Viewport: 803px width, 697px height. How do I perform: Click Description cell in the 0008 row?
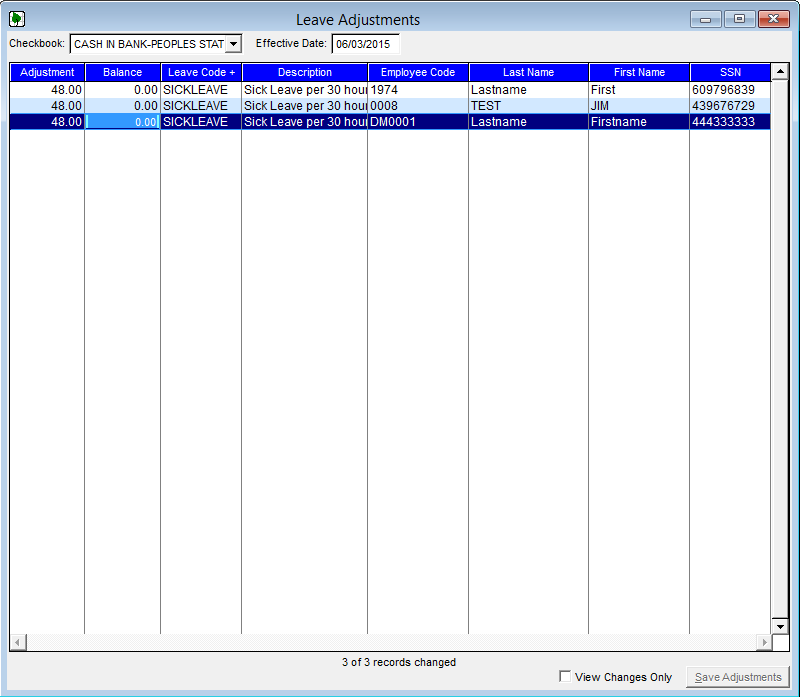[305, 105]
